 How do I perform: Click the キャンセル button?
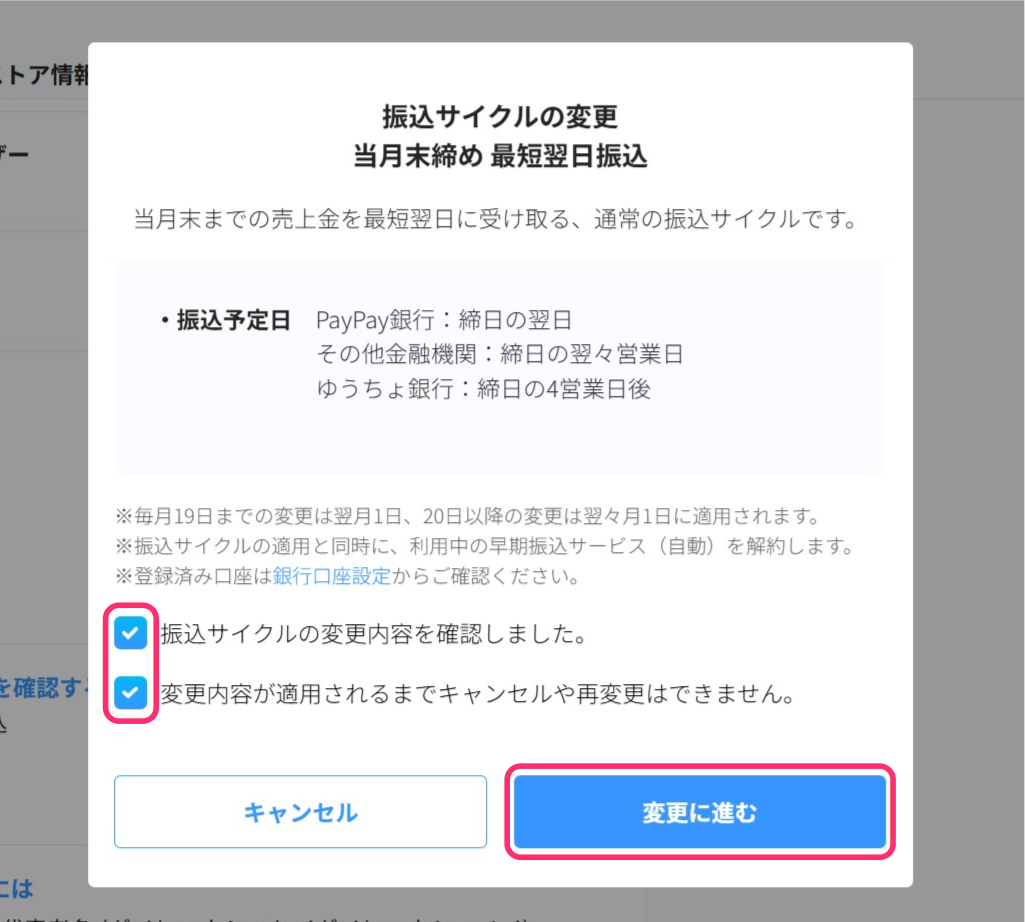coord(300,811)
